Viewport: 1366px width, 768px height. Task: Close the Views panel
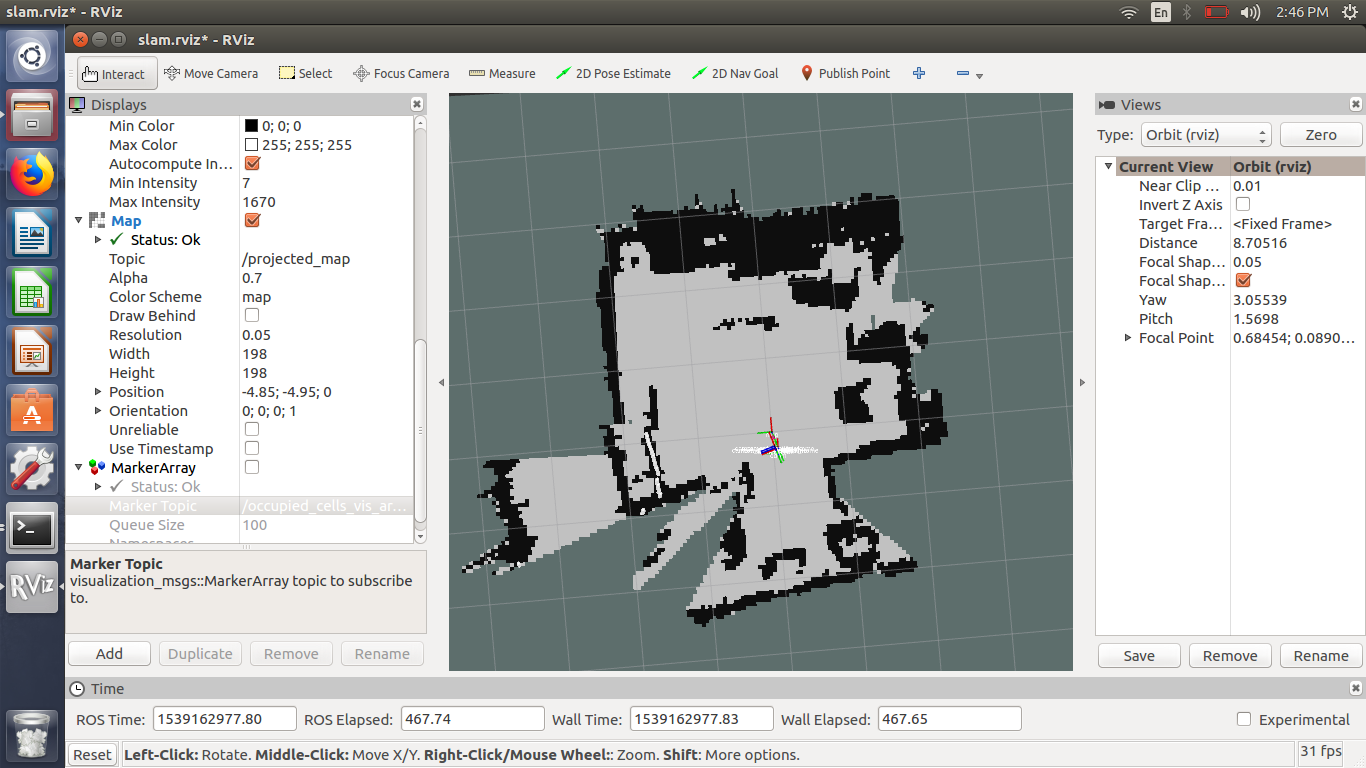click(x=1356, y=104)
